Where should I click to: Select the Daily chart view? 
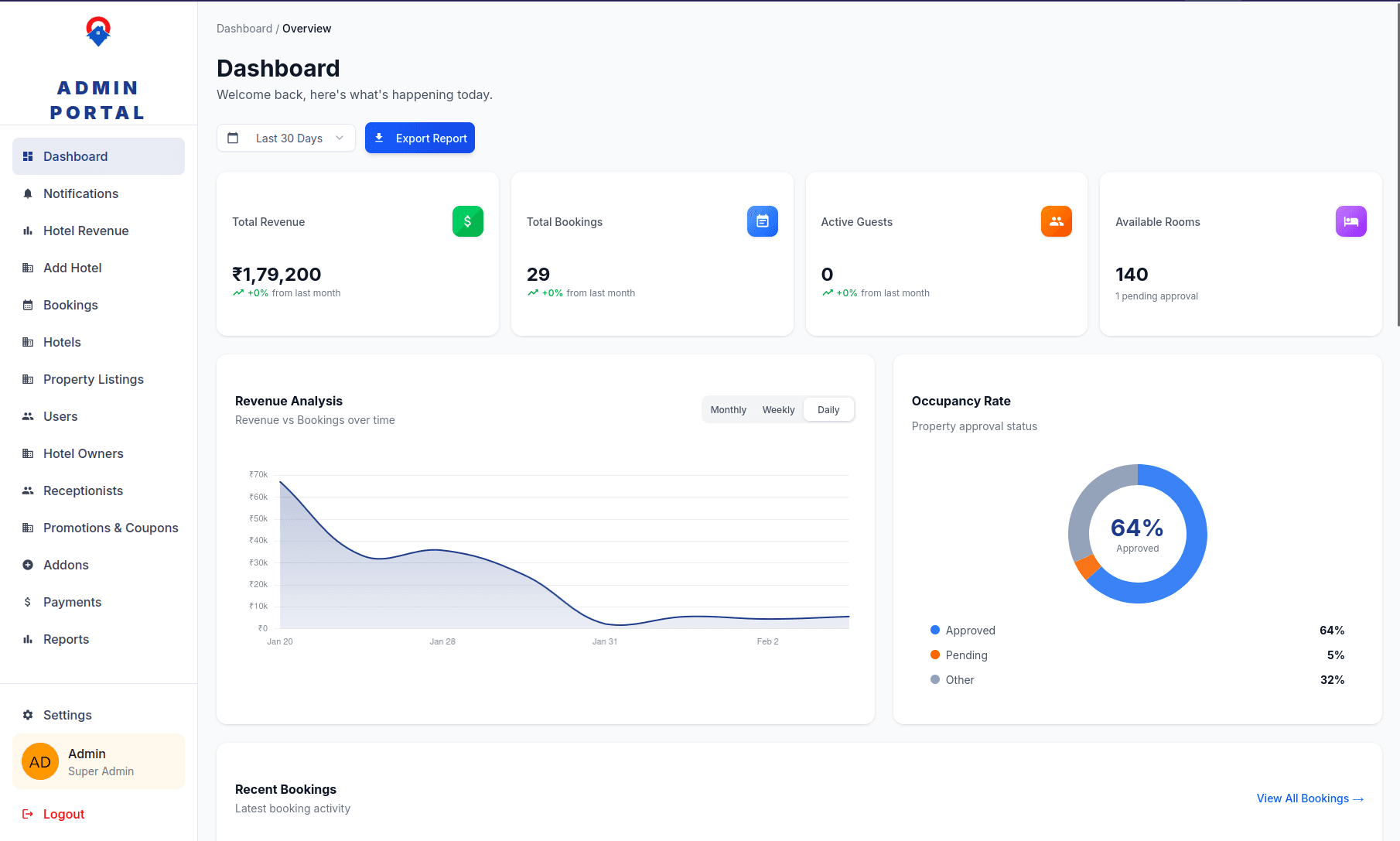coord(828,409)
